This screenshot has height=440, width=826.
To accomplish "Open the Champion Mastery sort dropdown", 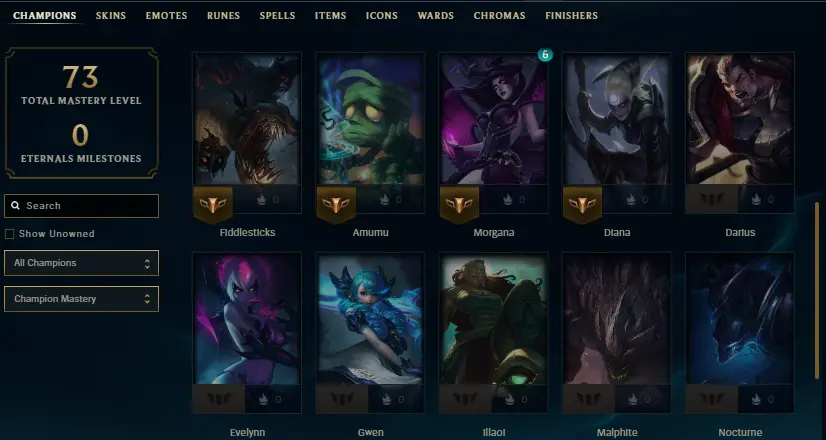I will coord(81,299).
